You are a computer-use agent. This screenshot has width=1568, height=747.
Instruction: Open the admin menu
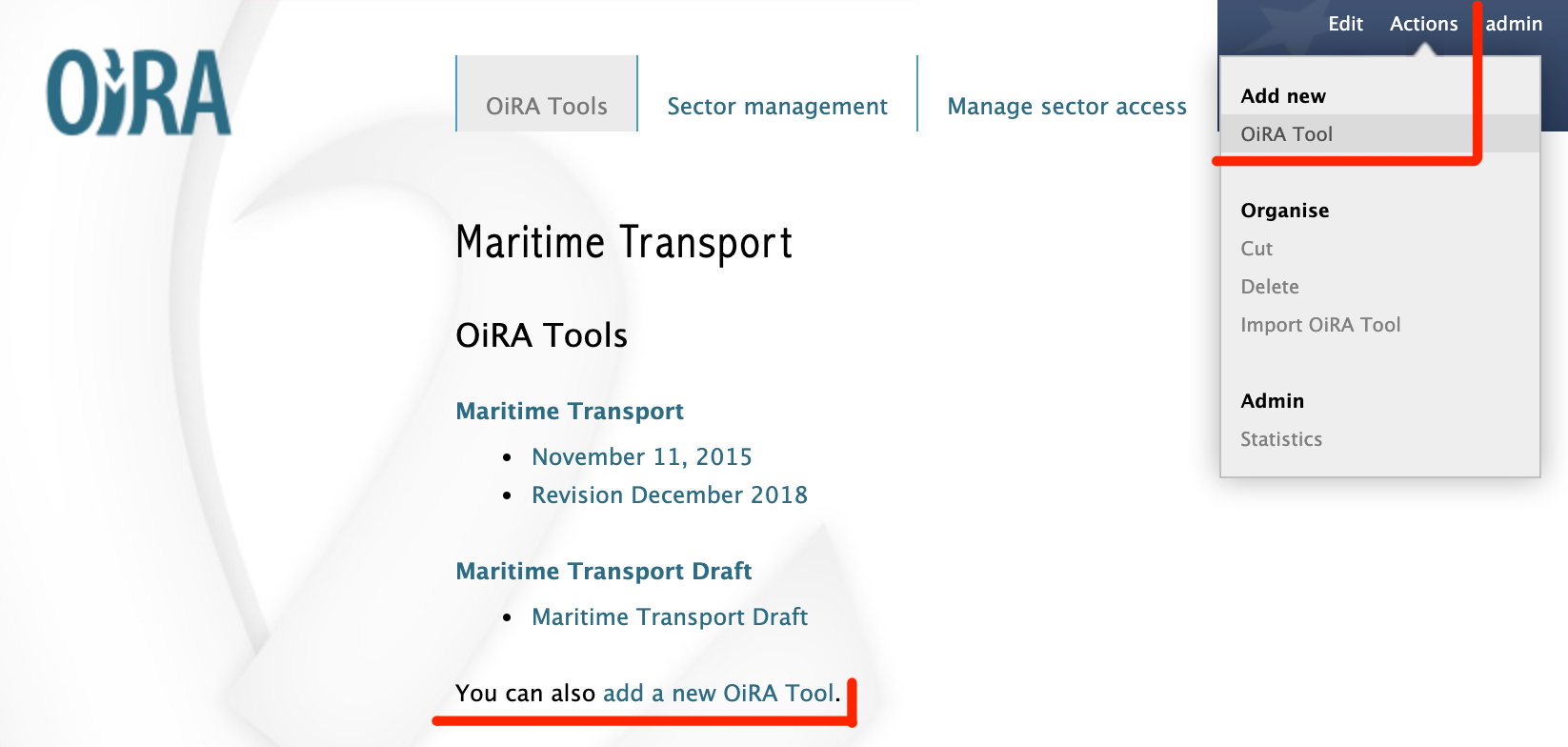[1514, 23]
